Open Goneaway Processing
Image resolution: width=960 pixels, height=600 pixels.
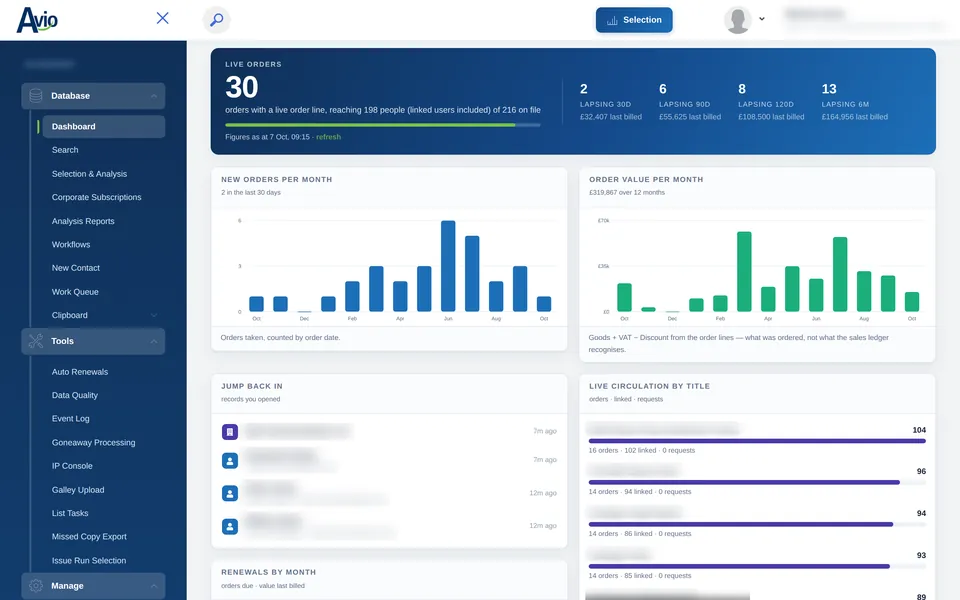pos(93,443)
